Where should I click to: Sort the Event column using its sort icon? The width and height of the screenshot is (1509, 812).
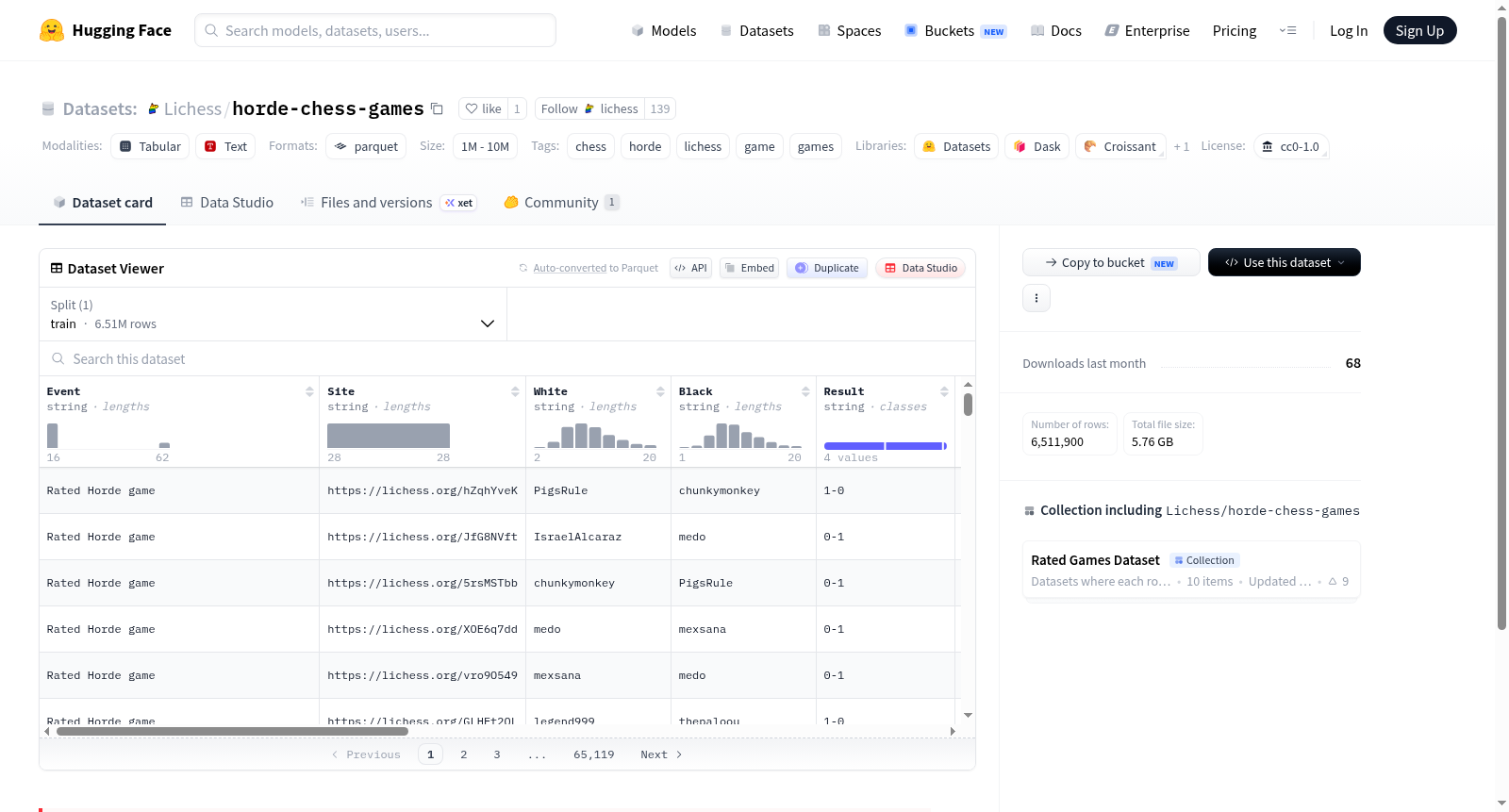[309, 391]
